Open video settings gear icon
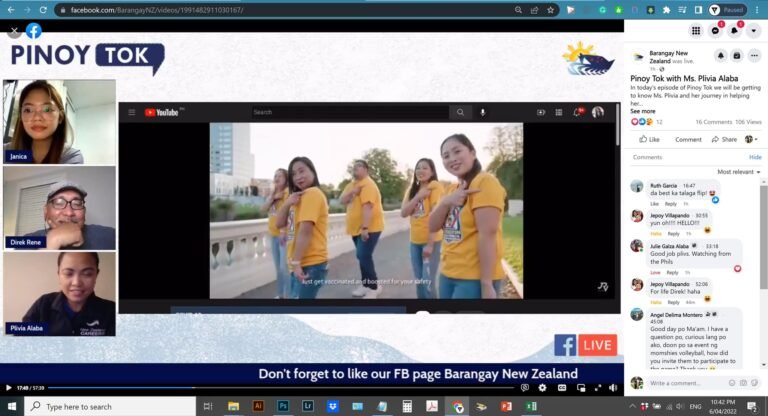This screenshot has height=416, width=768. coord(542,388)
